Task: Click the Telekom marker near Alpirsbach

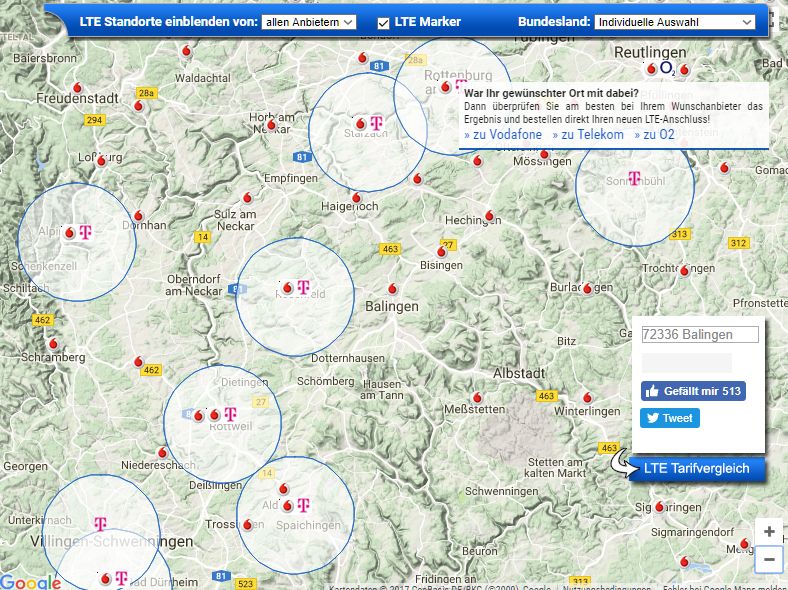Action: point(85,232)
